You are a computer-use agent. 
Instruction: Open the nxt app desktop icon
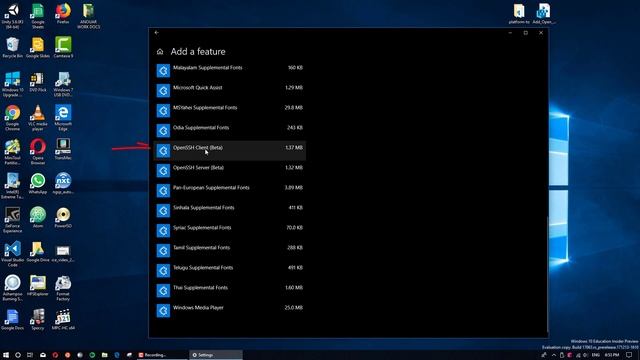[x=63, y=183]
